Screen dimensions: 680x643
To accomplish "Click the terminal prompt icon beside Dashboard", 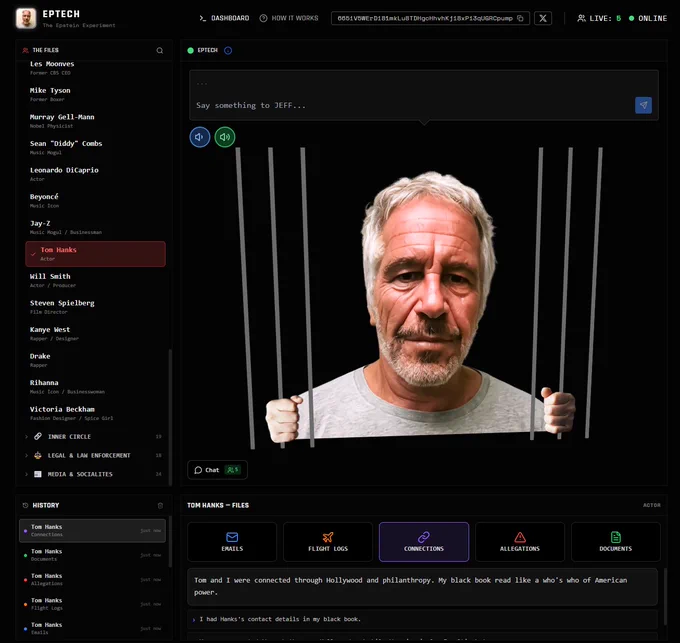I will [203, 18].
